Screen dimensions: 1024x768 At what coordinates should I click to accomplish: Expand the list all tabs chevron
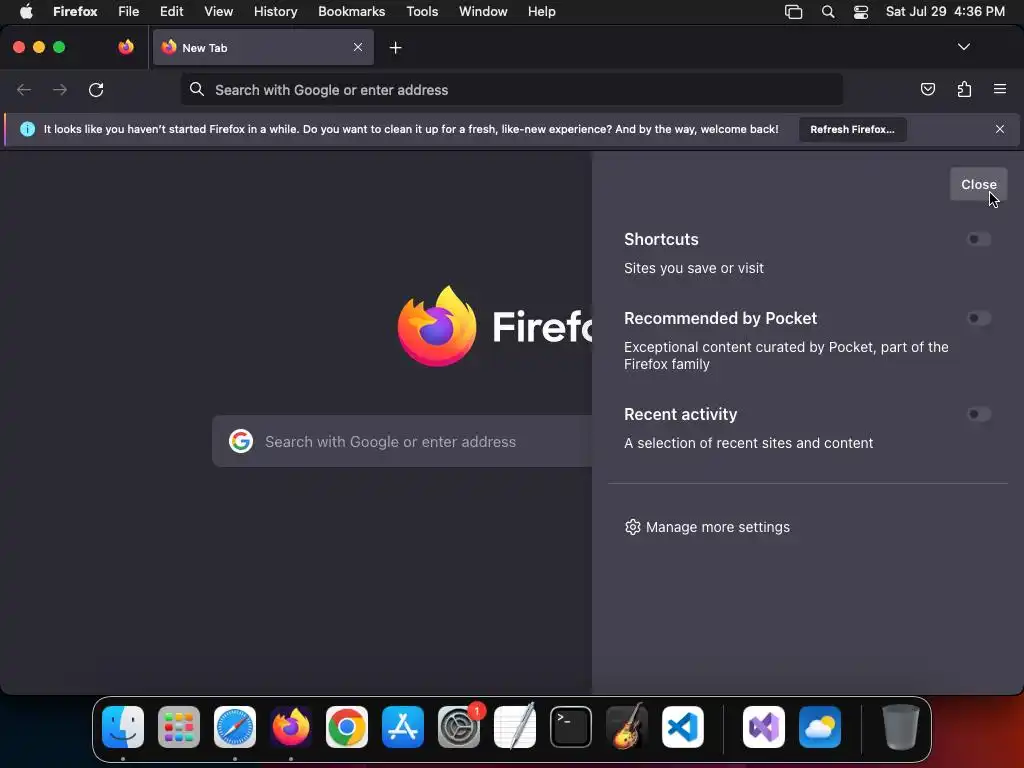click(x=963, y=47)
